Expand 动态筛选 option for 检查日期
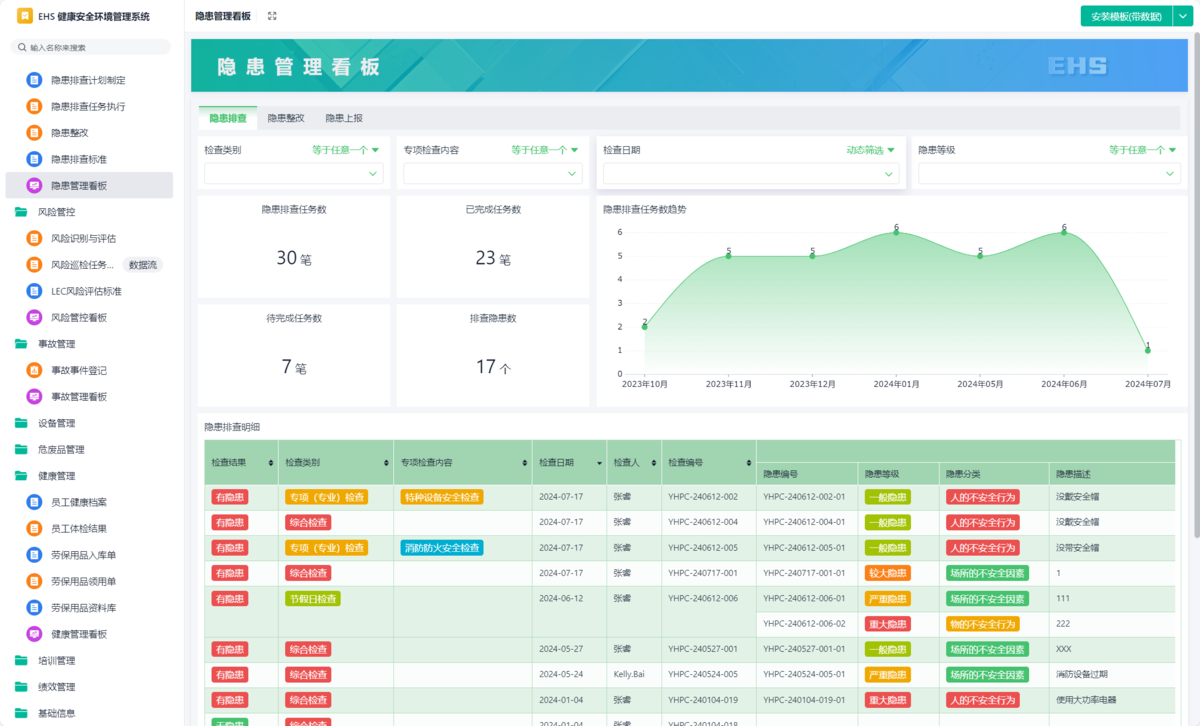The width and height of the screenshot is (1200, 726). tap(870, 150)
